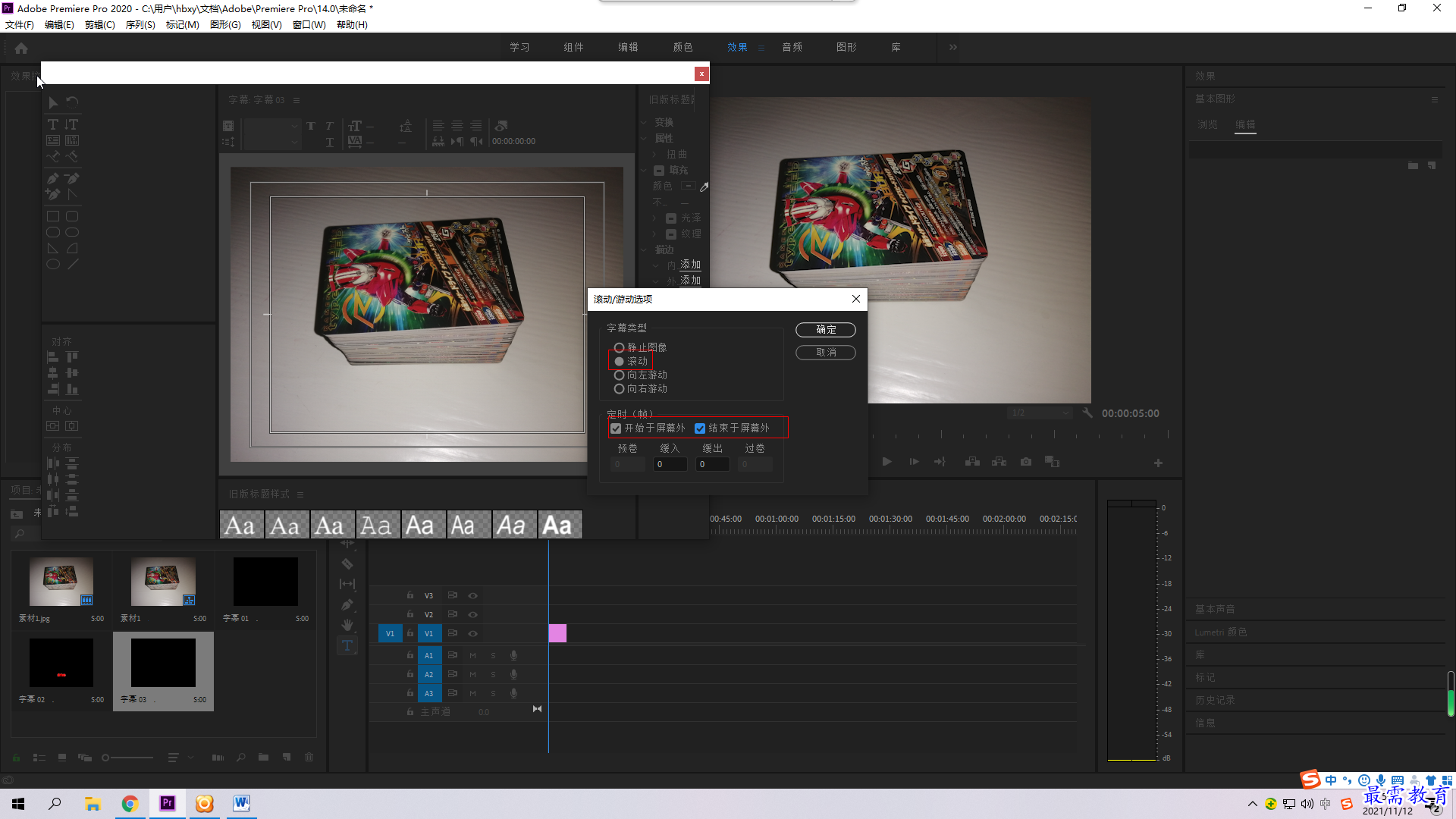
Task: Click the Show Background Video icon
Action: coord(501,126)
